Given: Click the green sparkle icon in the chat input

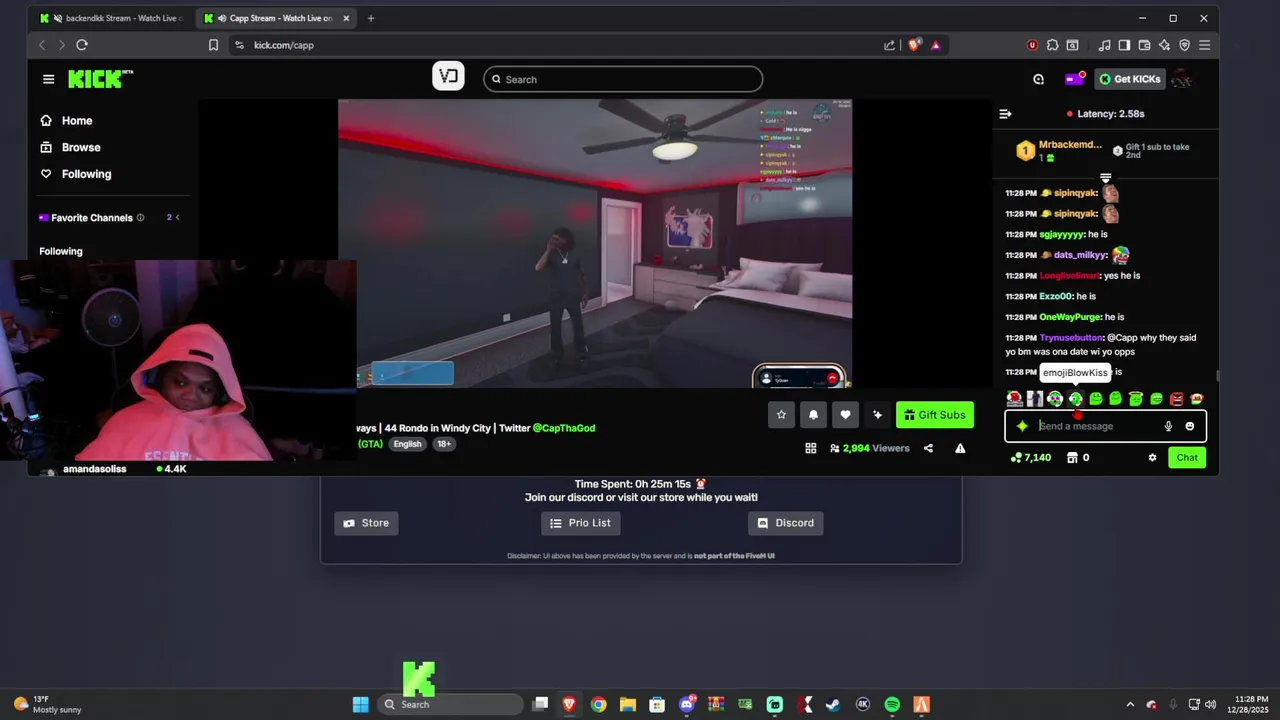Looking at the screenshot, I should pos(1022,426).
